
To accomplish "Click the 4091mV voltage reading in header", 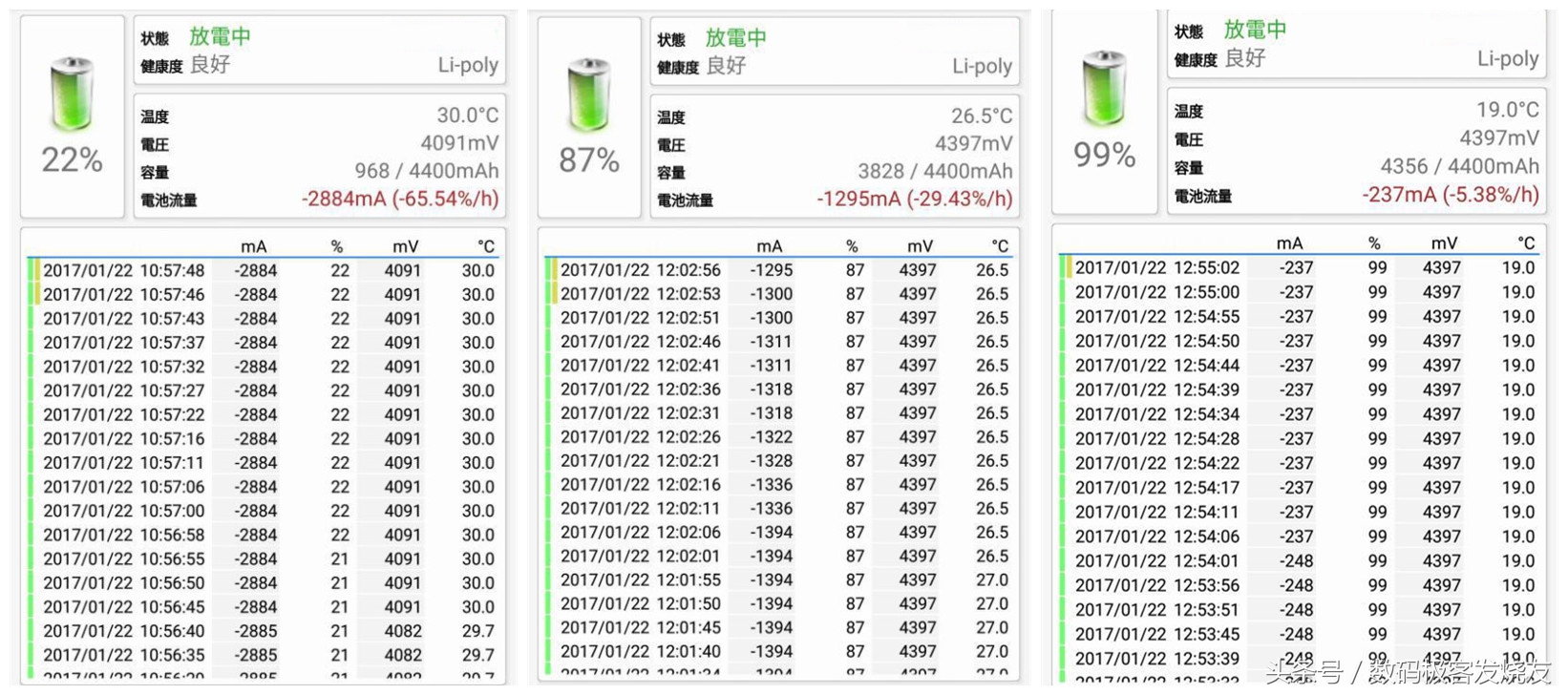I will click(x=460, y=143).
